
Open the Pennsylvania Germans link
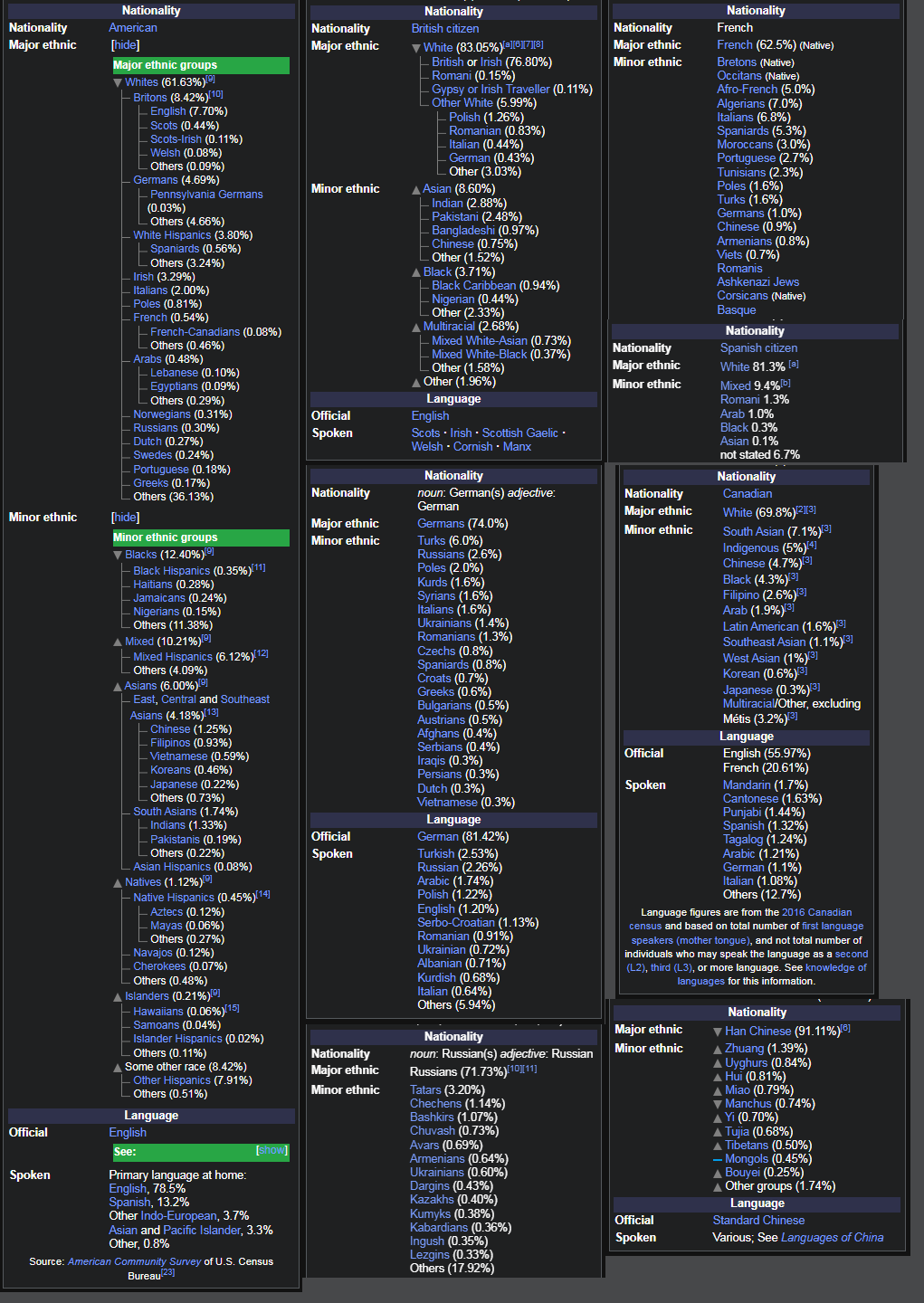[206, 195]
